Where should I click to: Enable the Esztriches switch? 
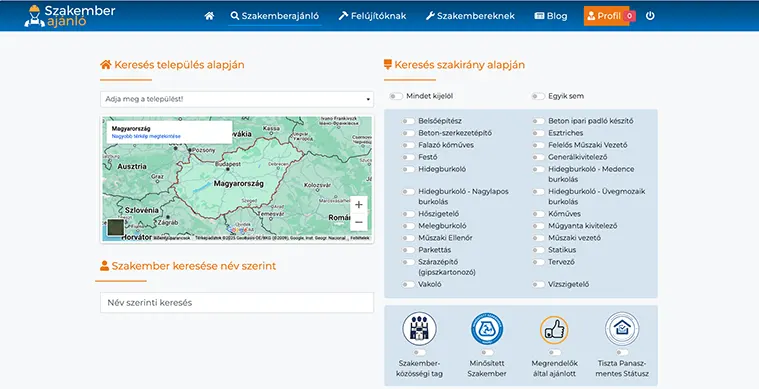538,133
